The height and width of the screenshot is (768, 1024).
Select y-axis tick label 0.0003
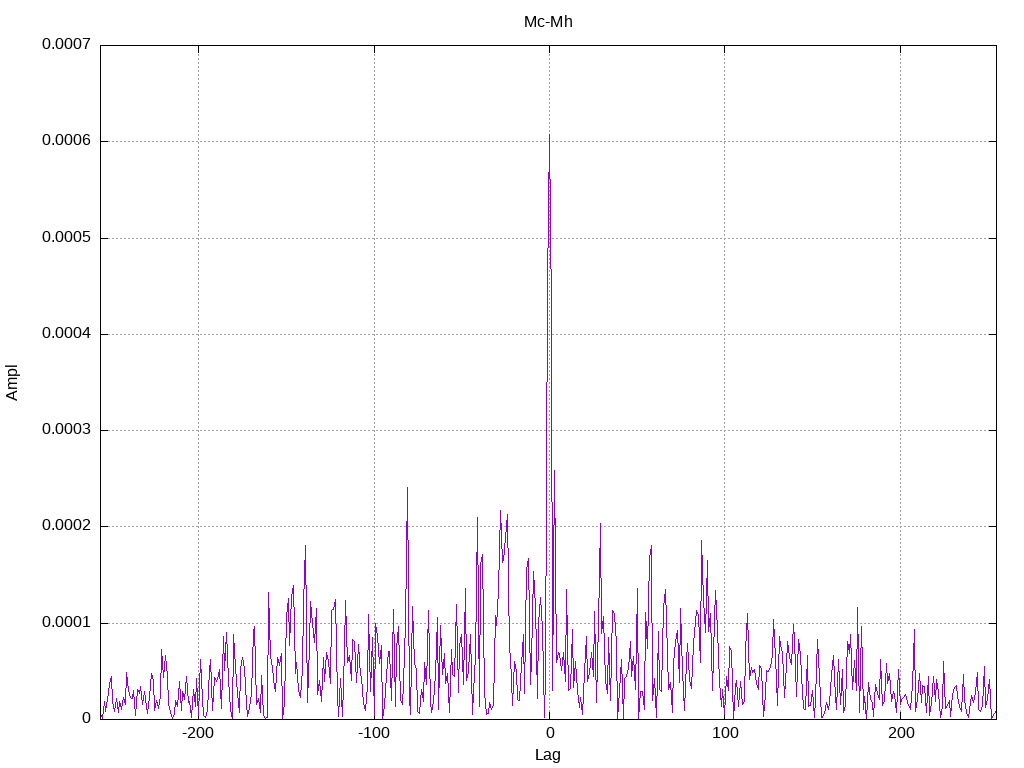point(67,429)
